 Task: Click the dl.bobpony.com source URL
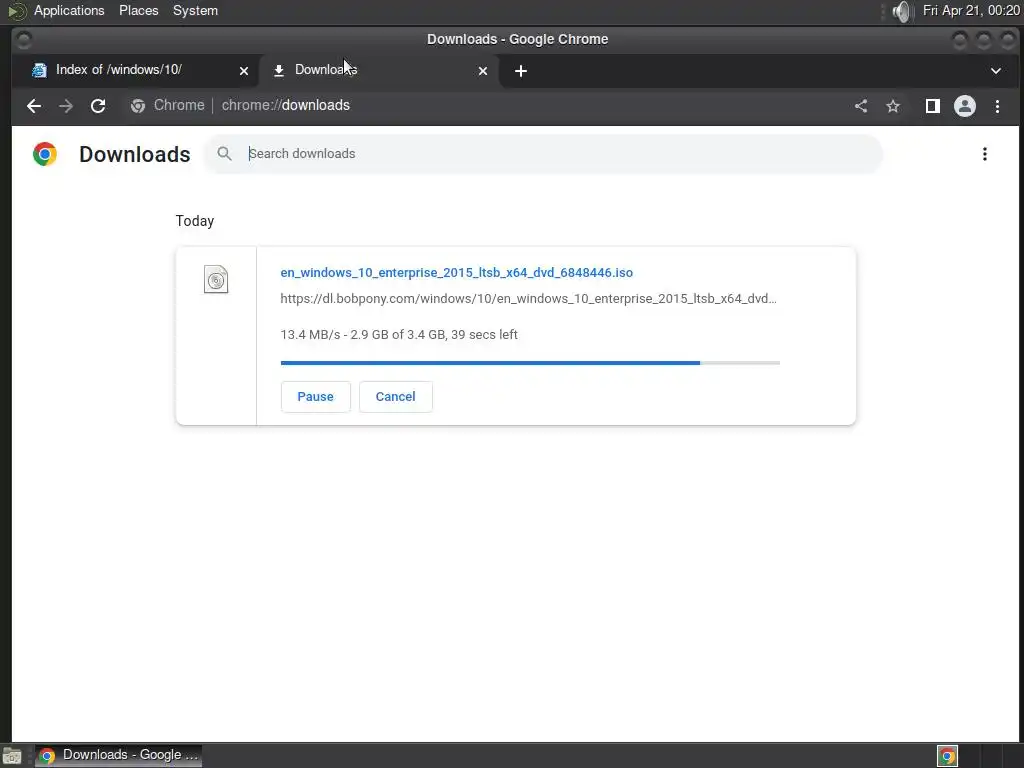tap(528, 298)
